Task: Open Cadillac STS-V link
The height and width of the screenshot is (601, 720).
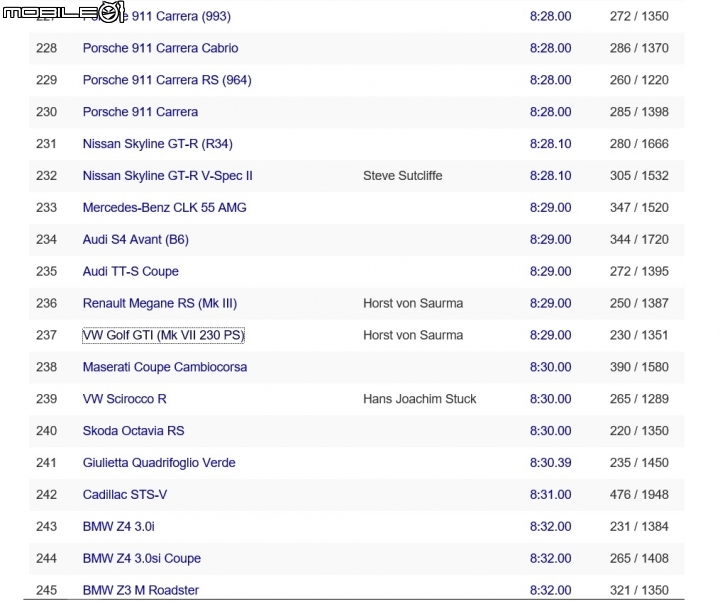Action: pos(125,495)
